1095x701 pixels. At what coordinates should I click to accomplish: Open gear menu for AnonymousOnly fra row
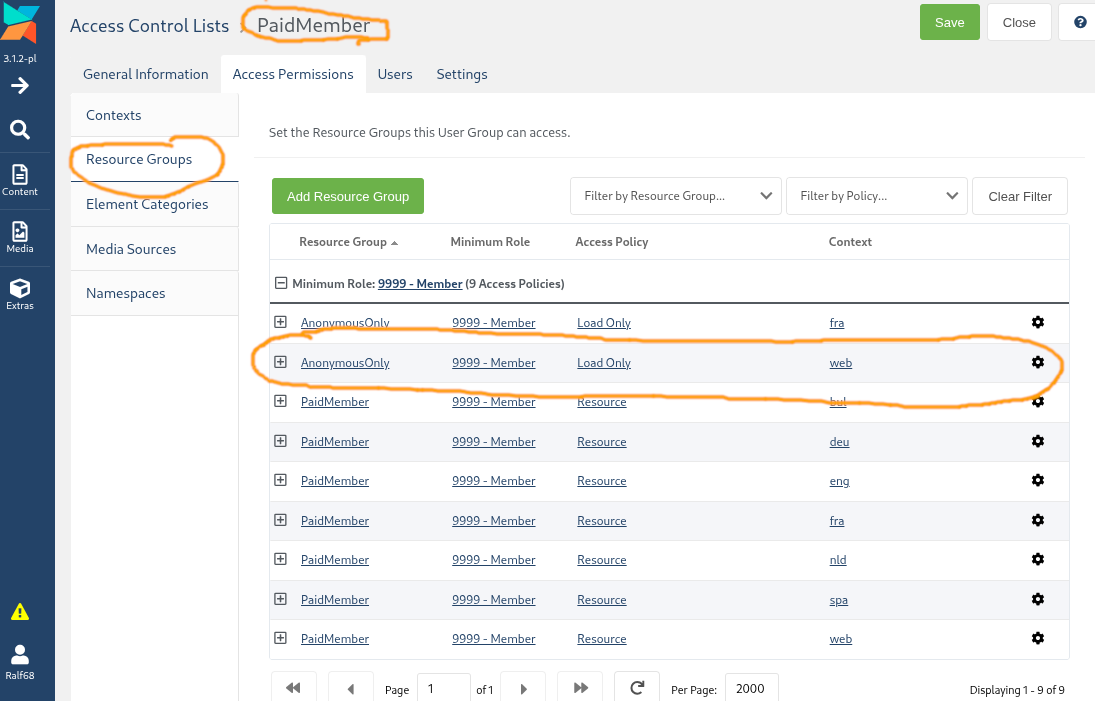(1038, 322)
